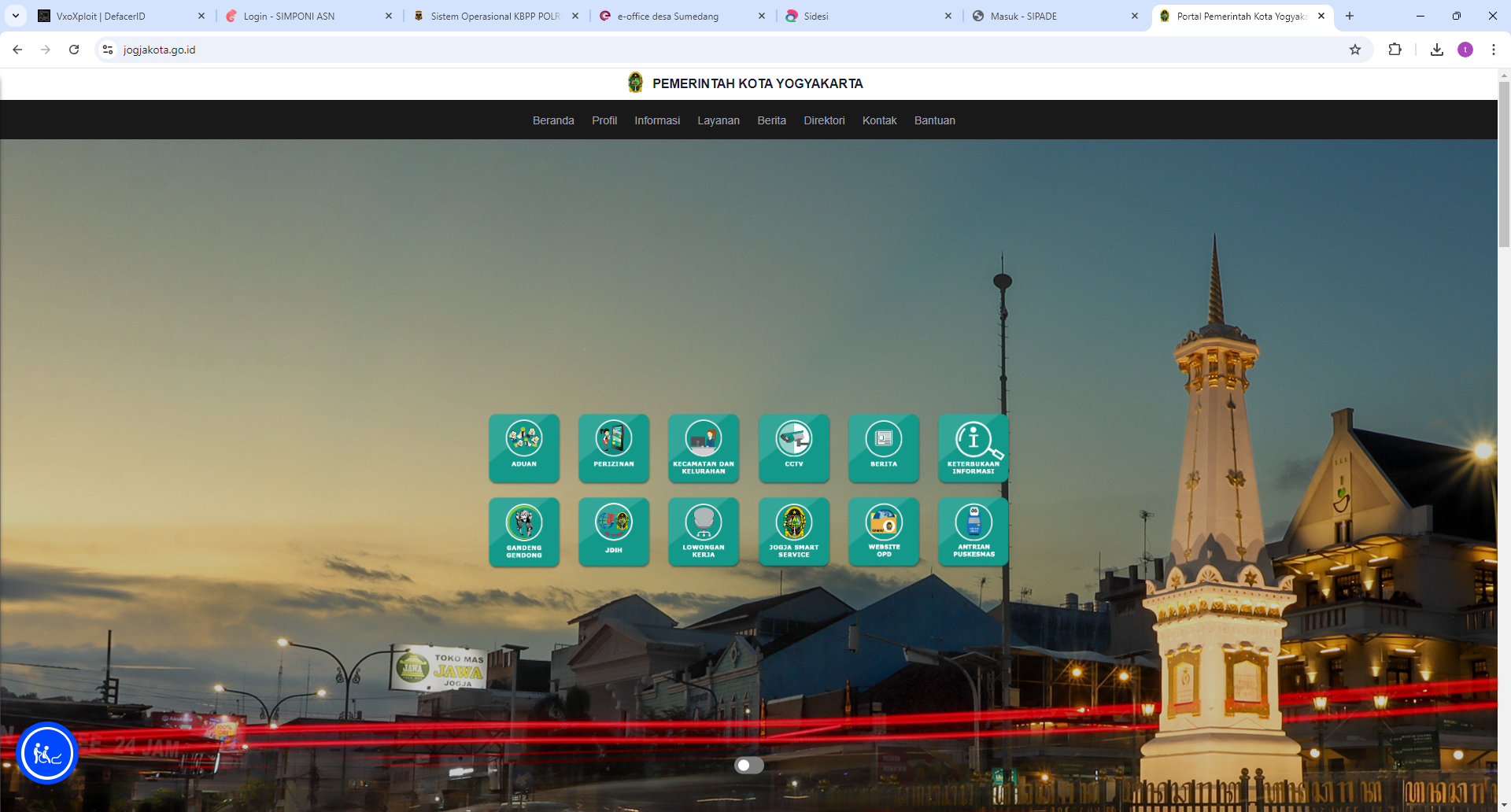This screenshot has height=812, width=1511.
Task: Open the Bantuan menu item
Action: pos(935,120)
